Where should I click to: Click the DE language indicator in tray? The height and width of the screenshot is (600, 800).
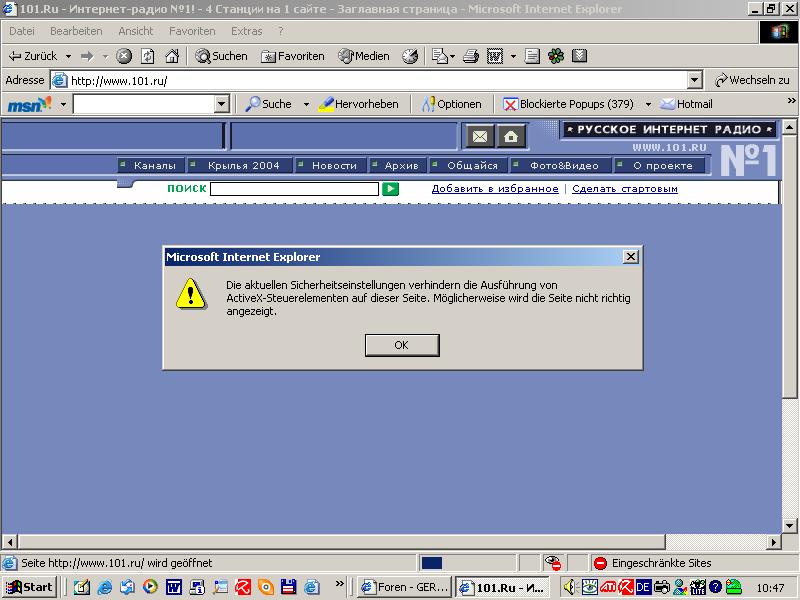point(643,587)
